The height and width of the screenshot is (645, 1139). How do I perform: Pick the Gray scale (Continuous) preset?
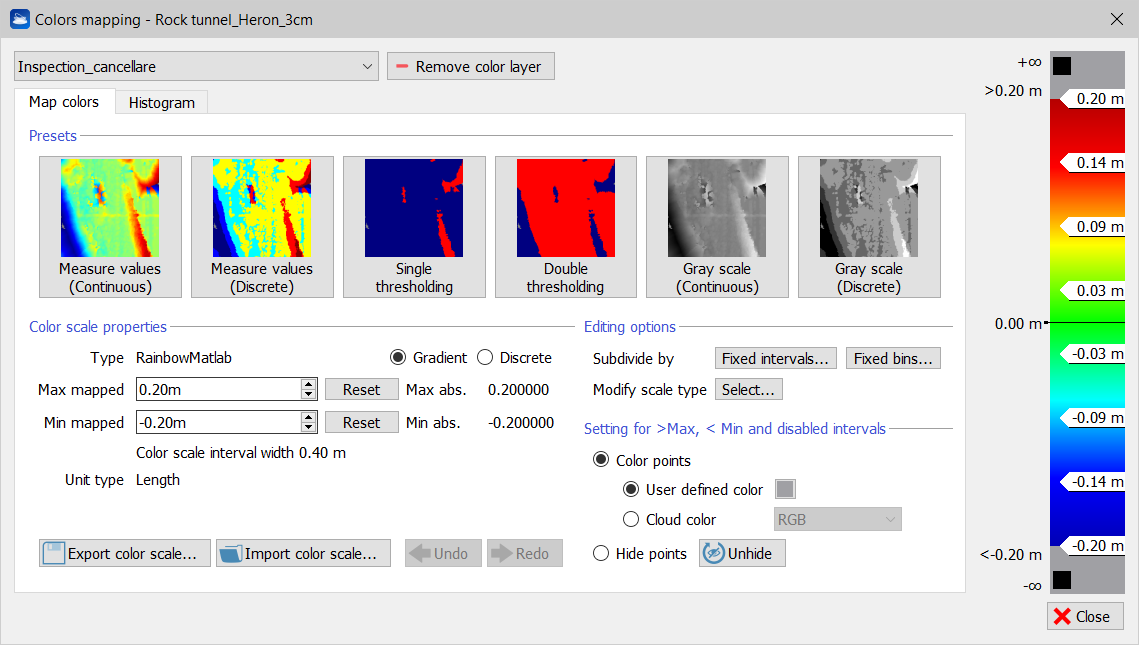click(x=717, y=227)
